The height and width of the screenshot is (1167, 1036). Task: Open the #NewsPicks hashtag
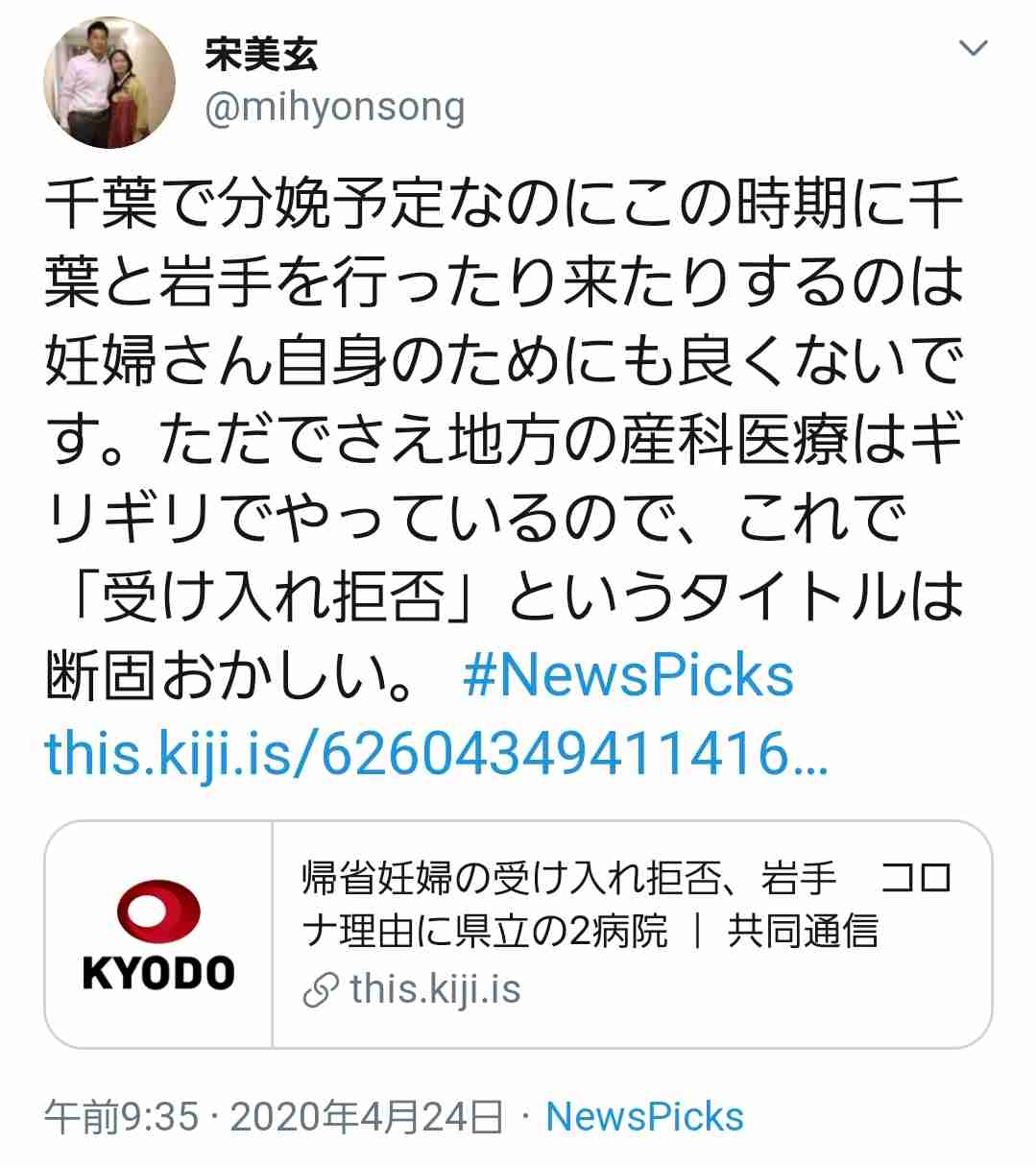628,674
